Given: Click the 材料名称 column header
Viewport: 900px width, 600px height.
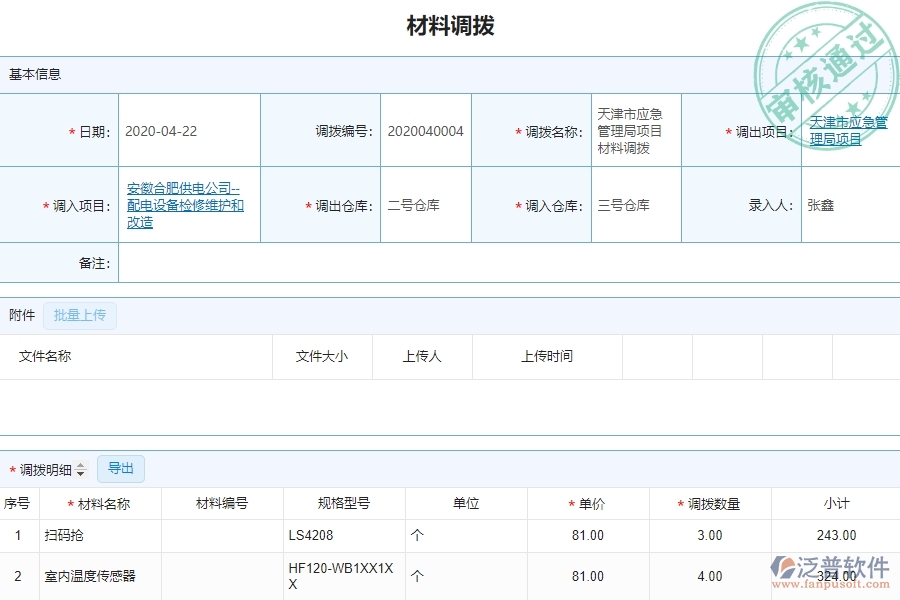Looking at the screenshot, I should click(x=104, y=503).
